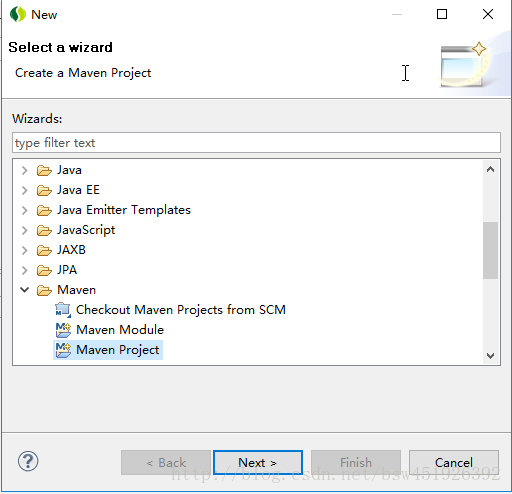Maximize the New wizard window
This screenshot has height=494, width=512.
[x=442, y=14]
